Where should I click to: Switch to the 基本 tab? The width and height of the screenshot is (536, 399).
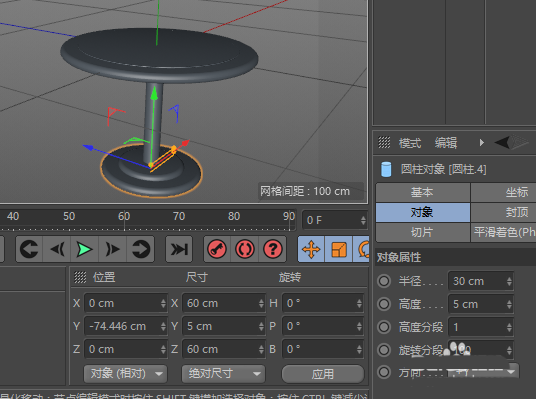coord(423,192)
